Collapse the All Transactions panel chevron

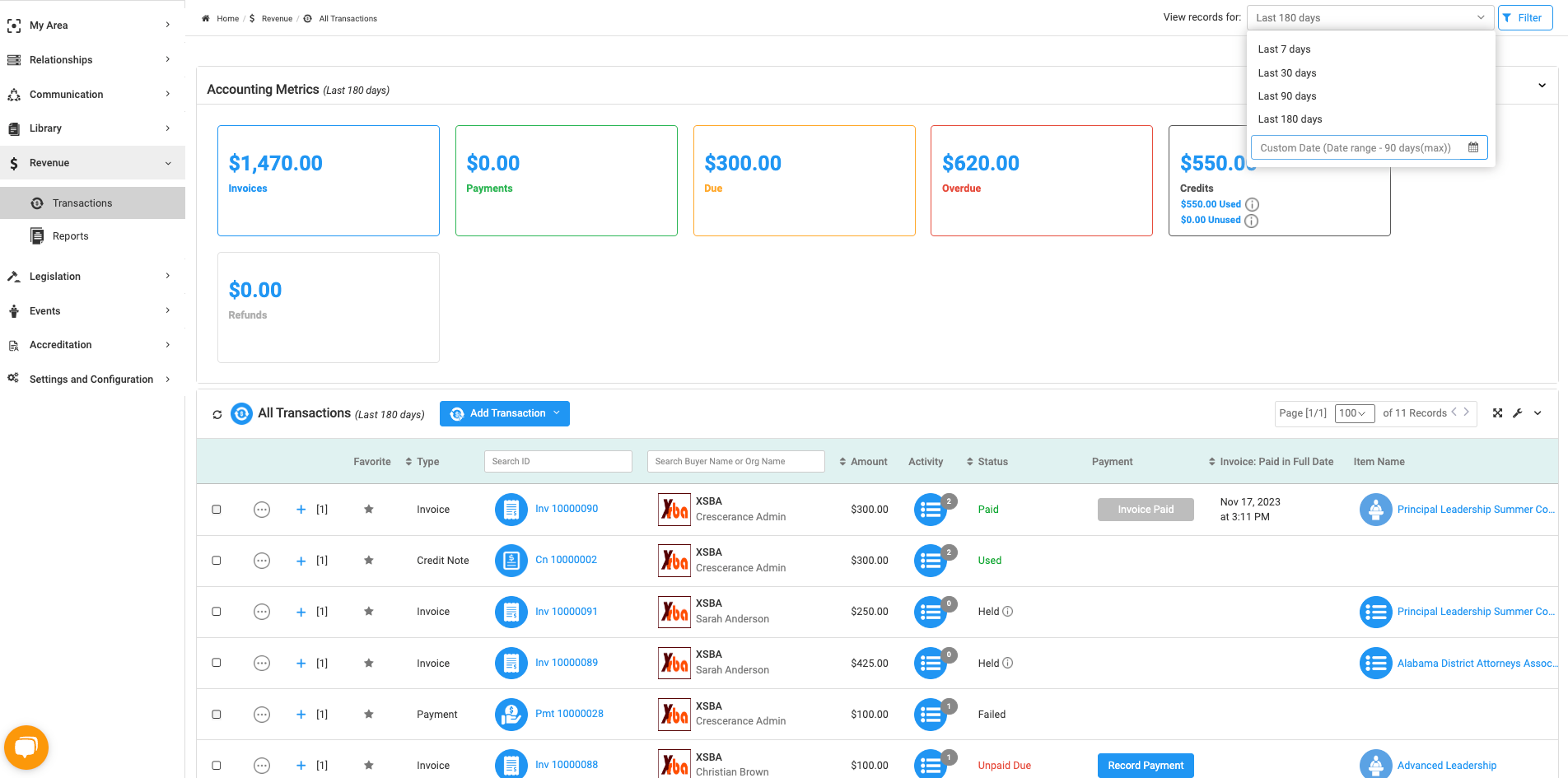[1538, 413]
